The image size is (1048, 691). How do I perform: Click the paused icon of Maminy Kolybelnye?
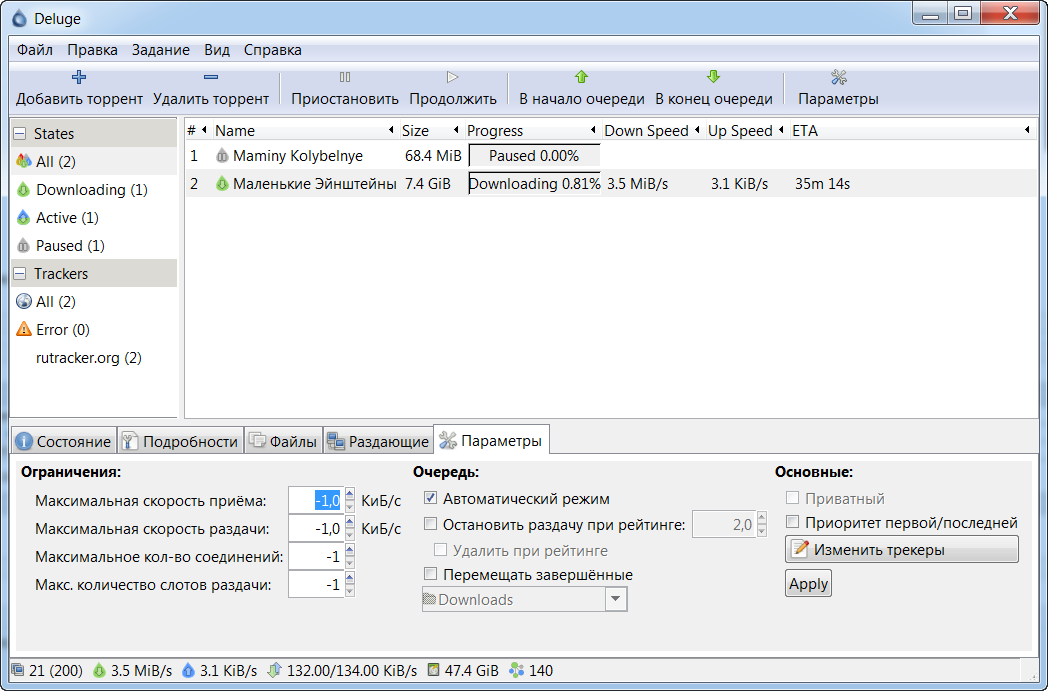coord(222,156)
